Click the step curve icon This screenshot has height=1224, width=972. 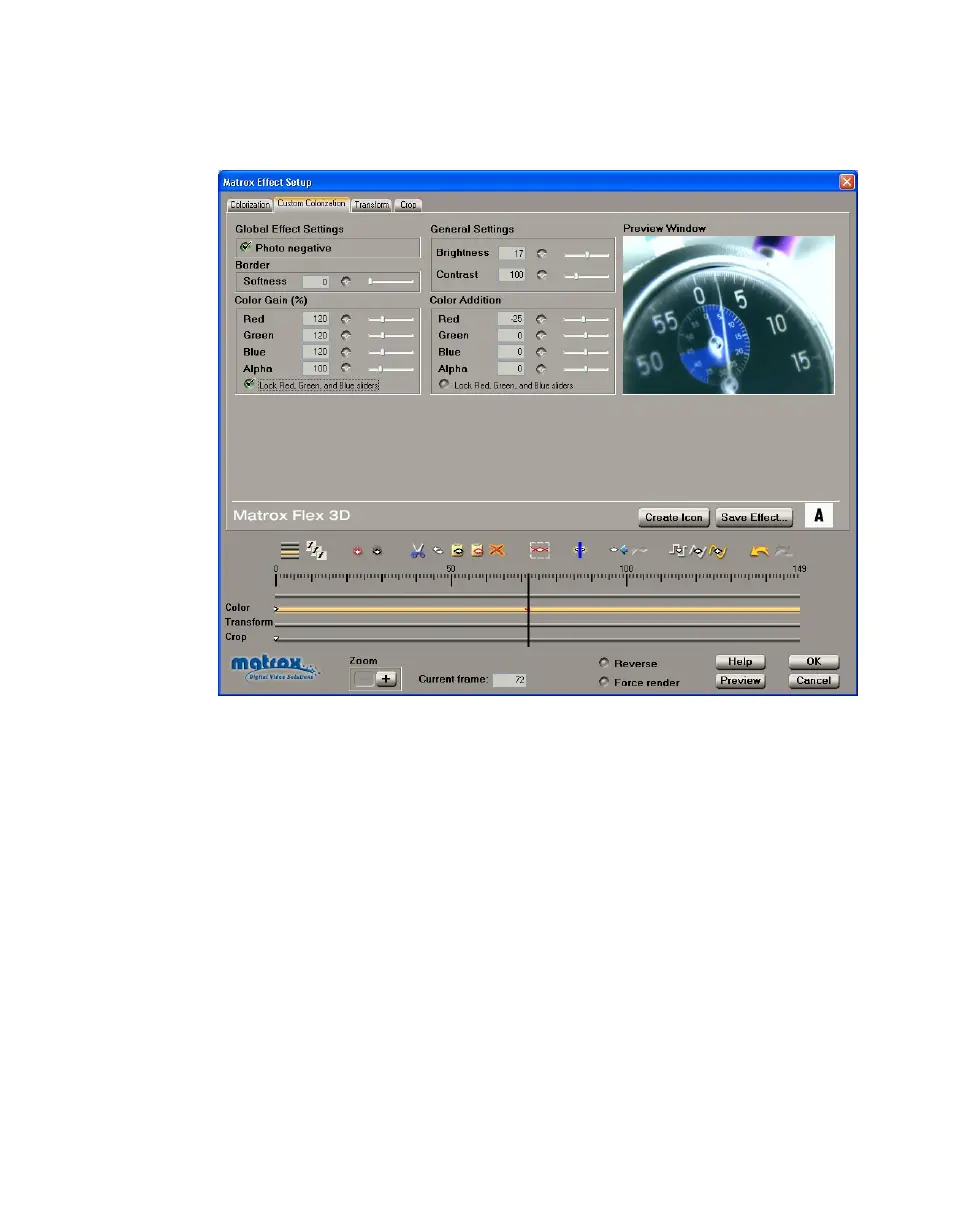pos(677,550)
